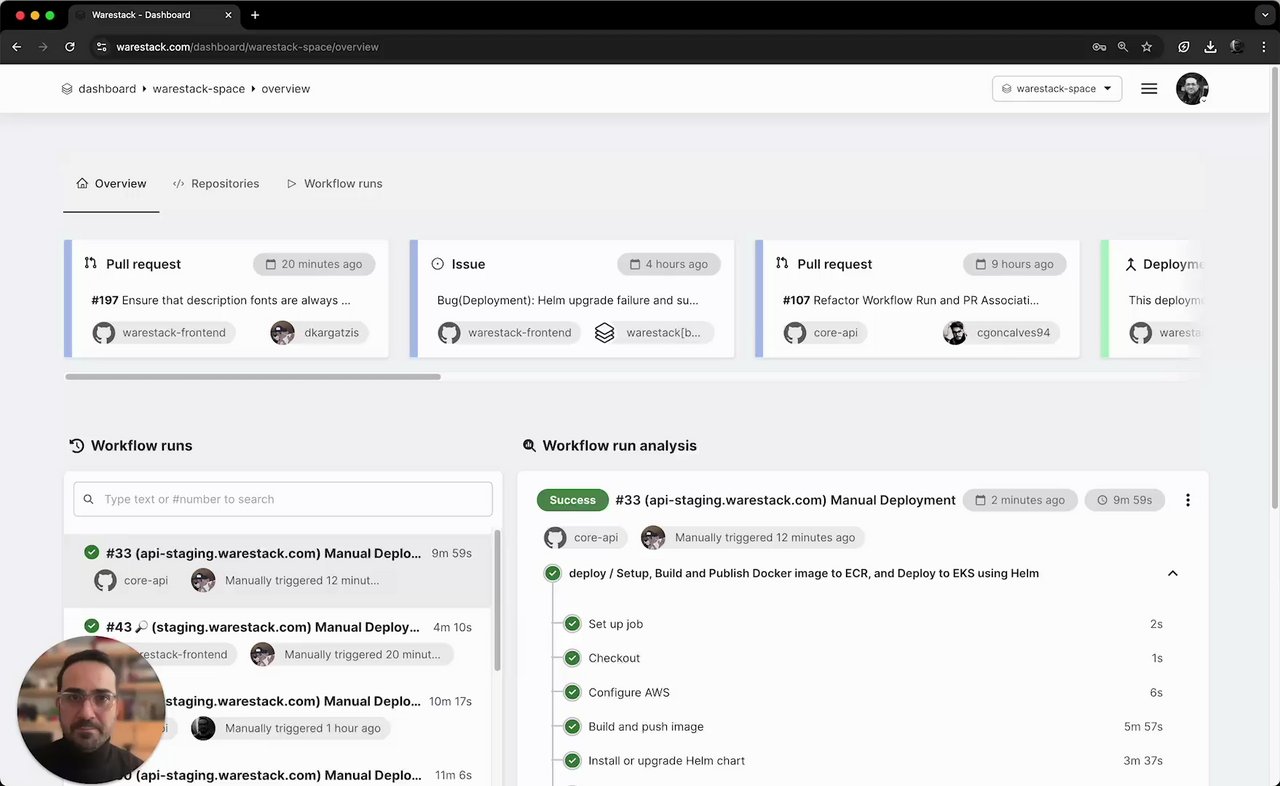The width and height of the screenshot is (1280, 786).
Task: Click the 2 minutes ago chip in analysis
Action: coord(1020,500)
